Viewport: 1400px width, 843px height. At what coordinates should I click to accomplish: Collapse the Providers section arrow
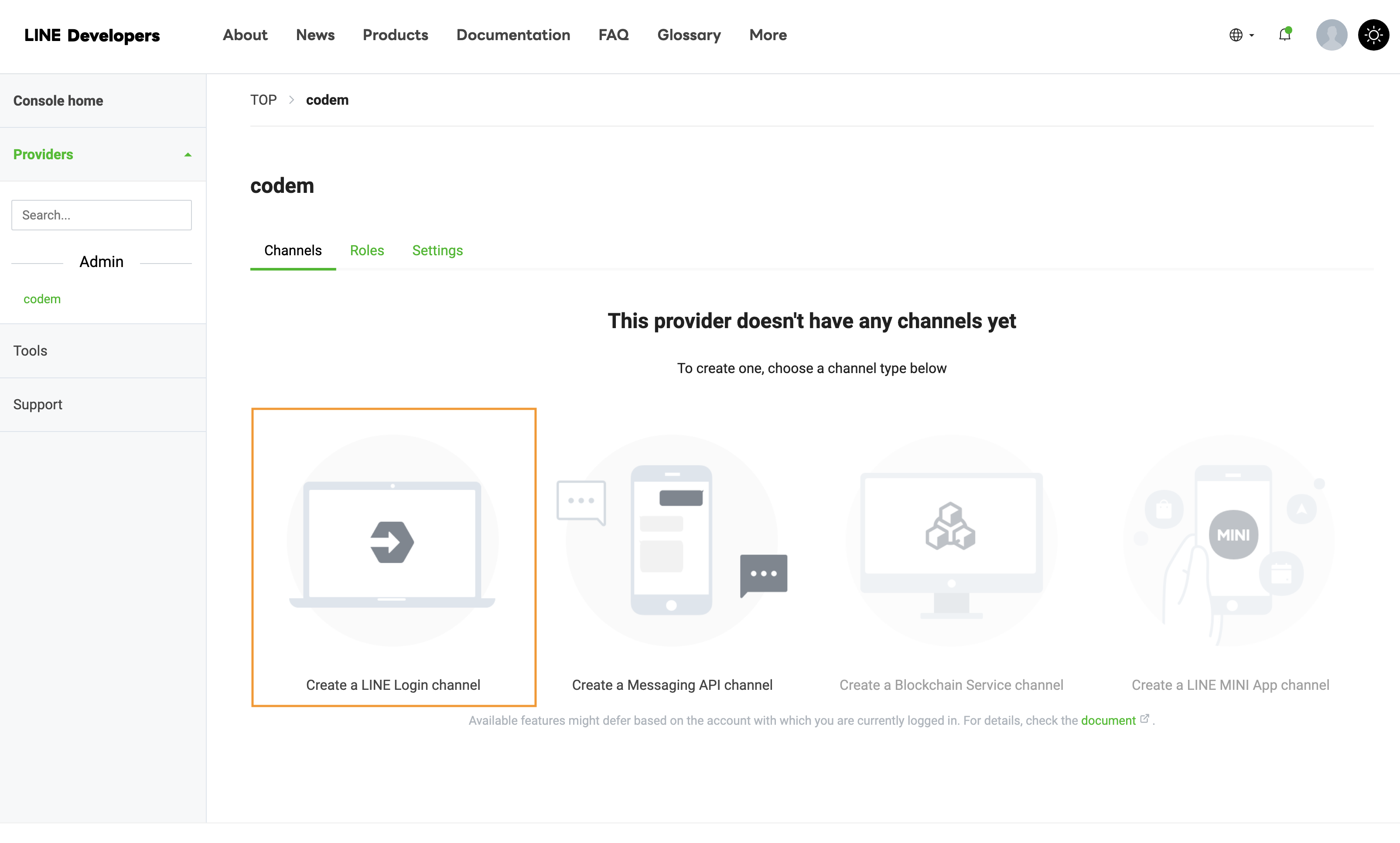(188, 154)
